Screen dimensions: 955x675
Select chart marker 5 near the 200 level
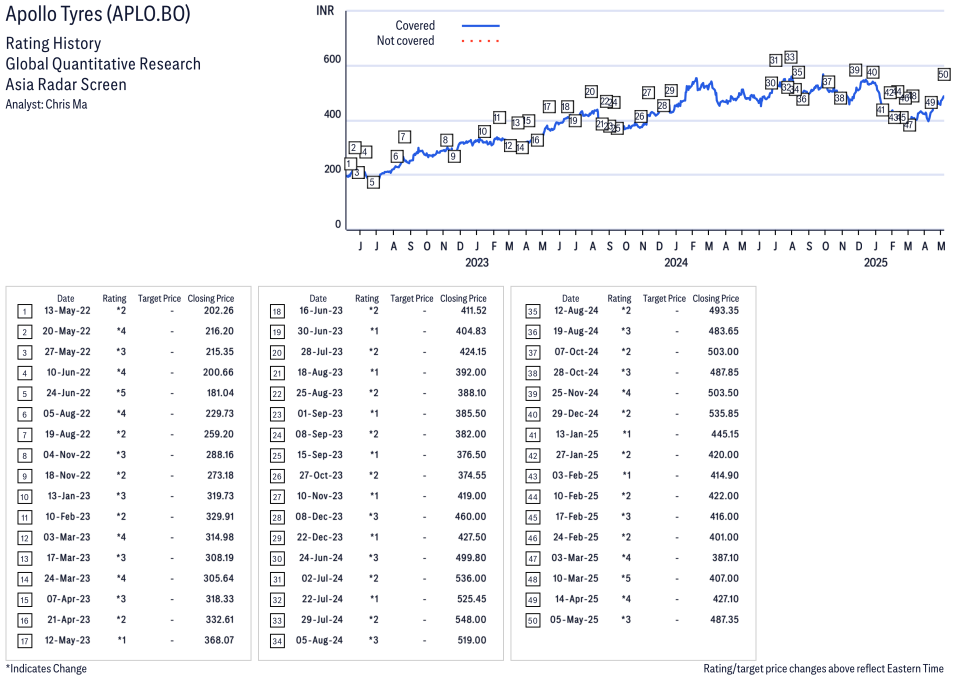(x=373, y=182)
